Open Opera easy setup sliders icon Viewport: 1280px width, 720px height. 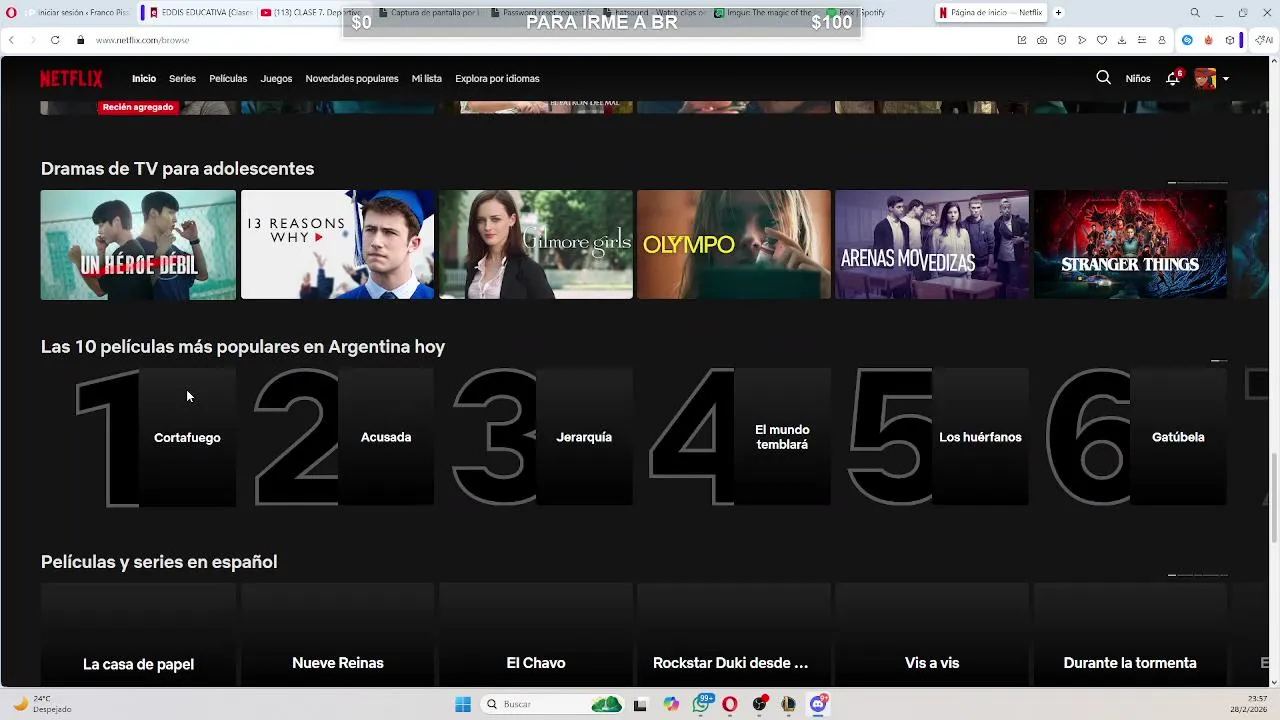click(x=1142, y=40)
